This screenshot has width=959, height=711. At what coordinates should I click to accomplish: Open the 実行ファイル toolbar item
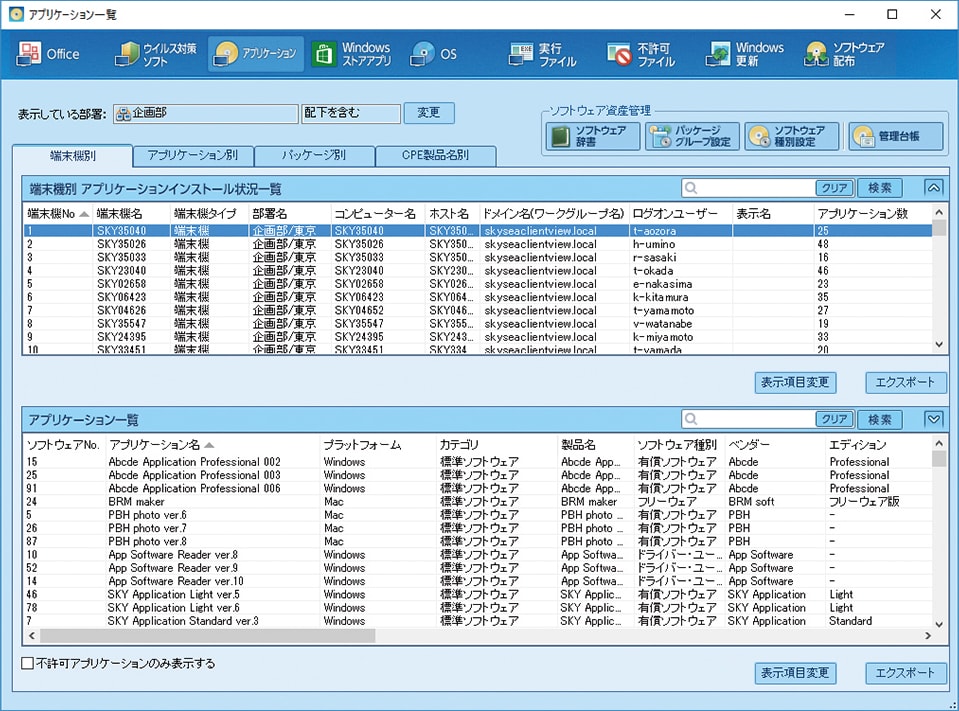(542, 54)
